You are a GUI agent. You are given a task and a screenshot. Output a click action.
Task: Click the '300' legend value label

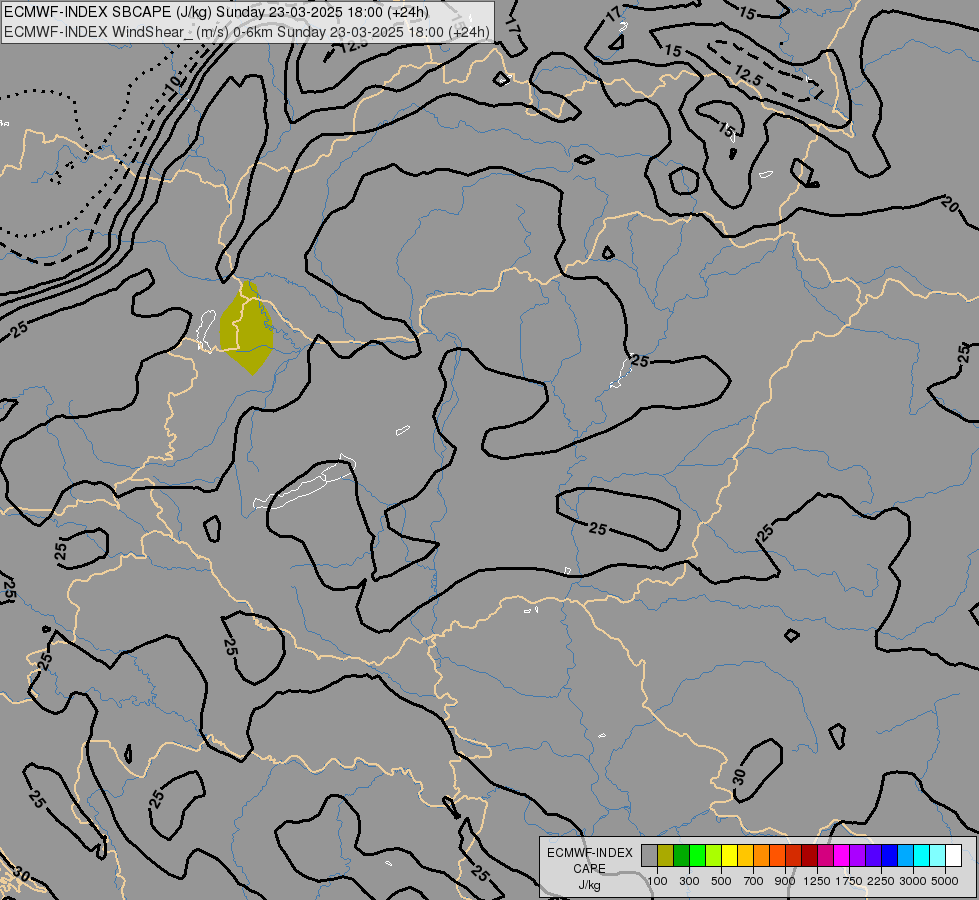[x=689, y=881]
